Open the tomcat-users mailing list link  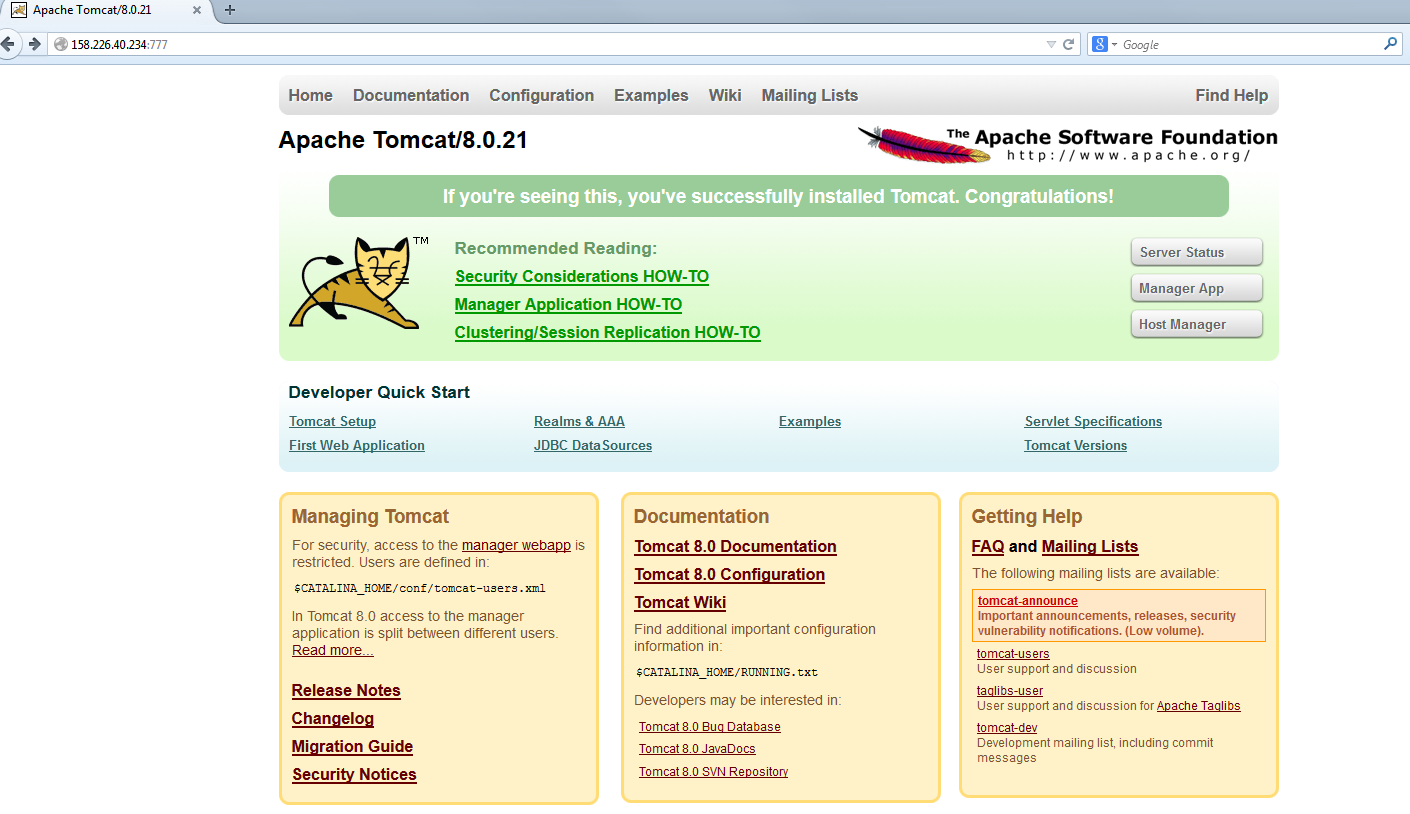1013,654
